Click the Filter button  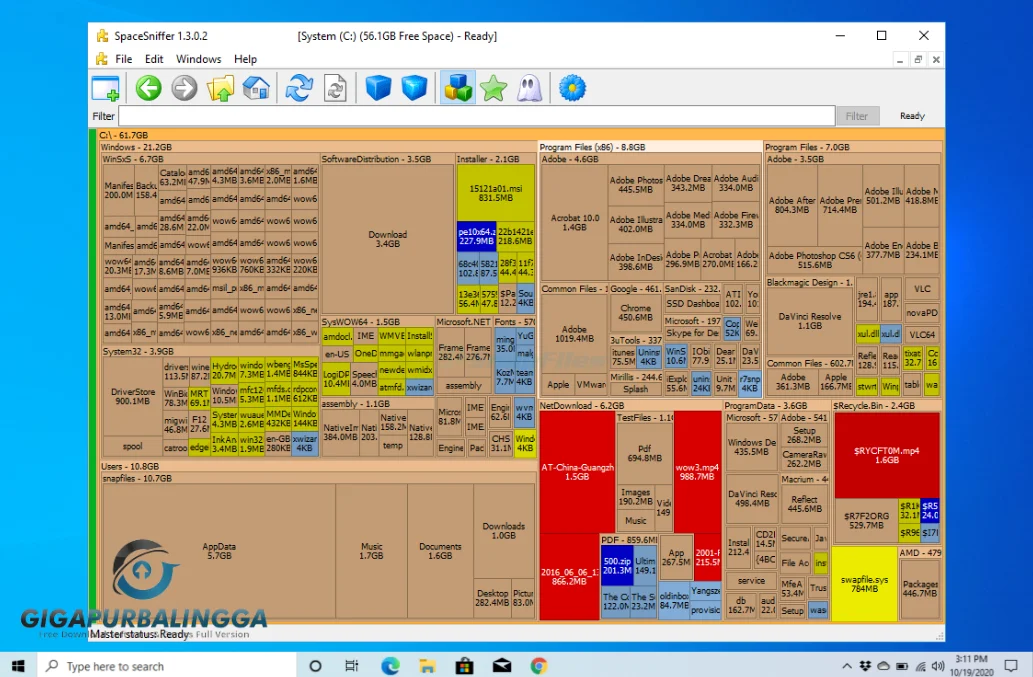pyautogui.click(x=856, y=116)
